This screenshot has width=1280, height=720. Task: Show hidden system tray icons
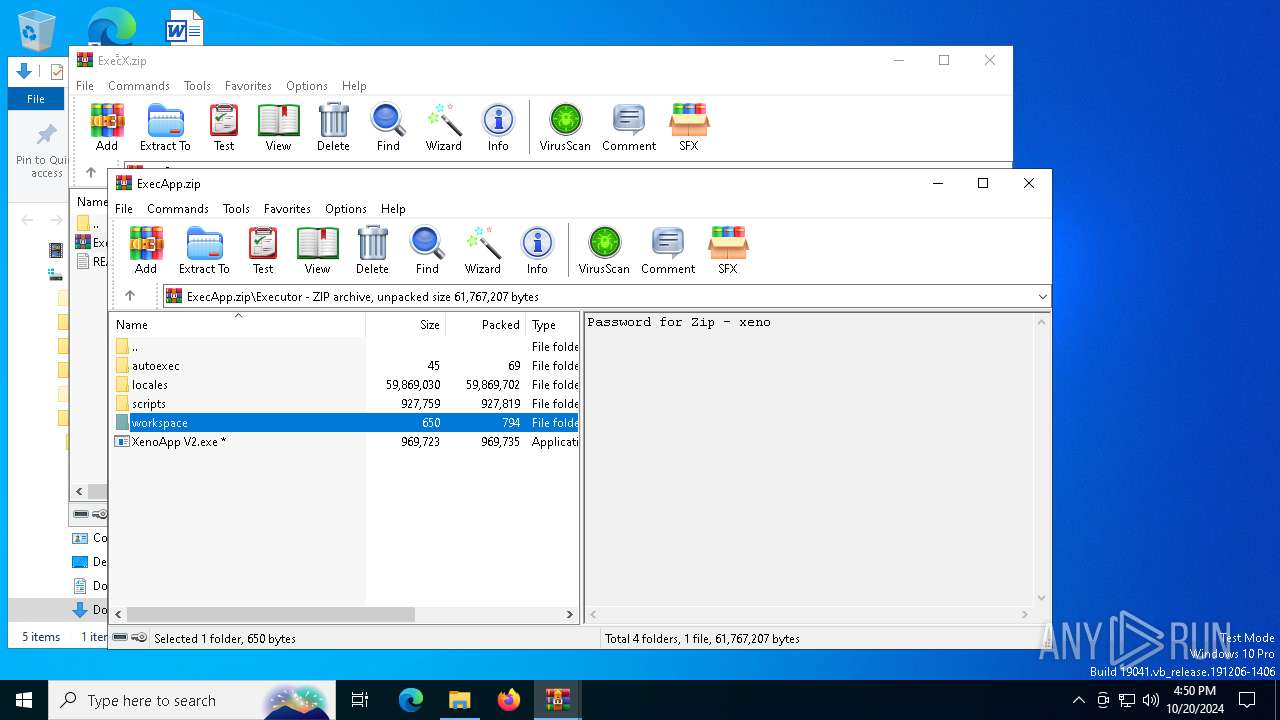(1078, 700)
